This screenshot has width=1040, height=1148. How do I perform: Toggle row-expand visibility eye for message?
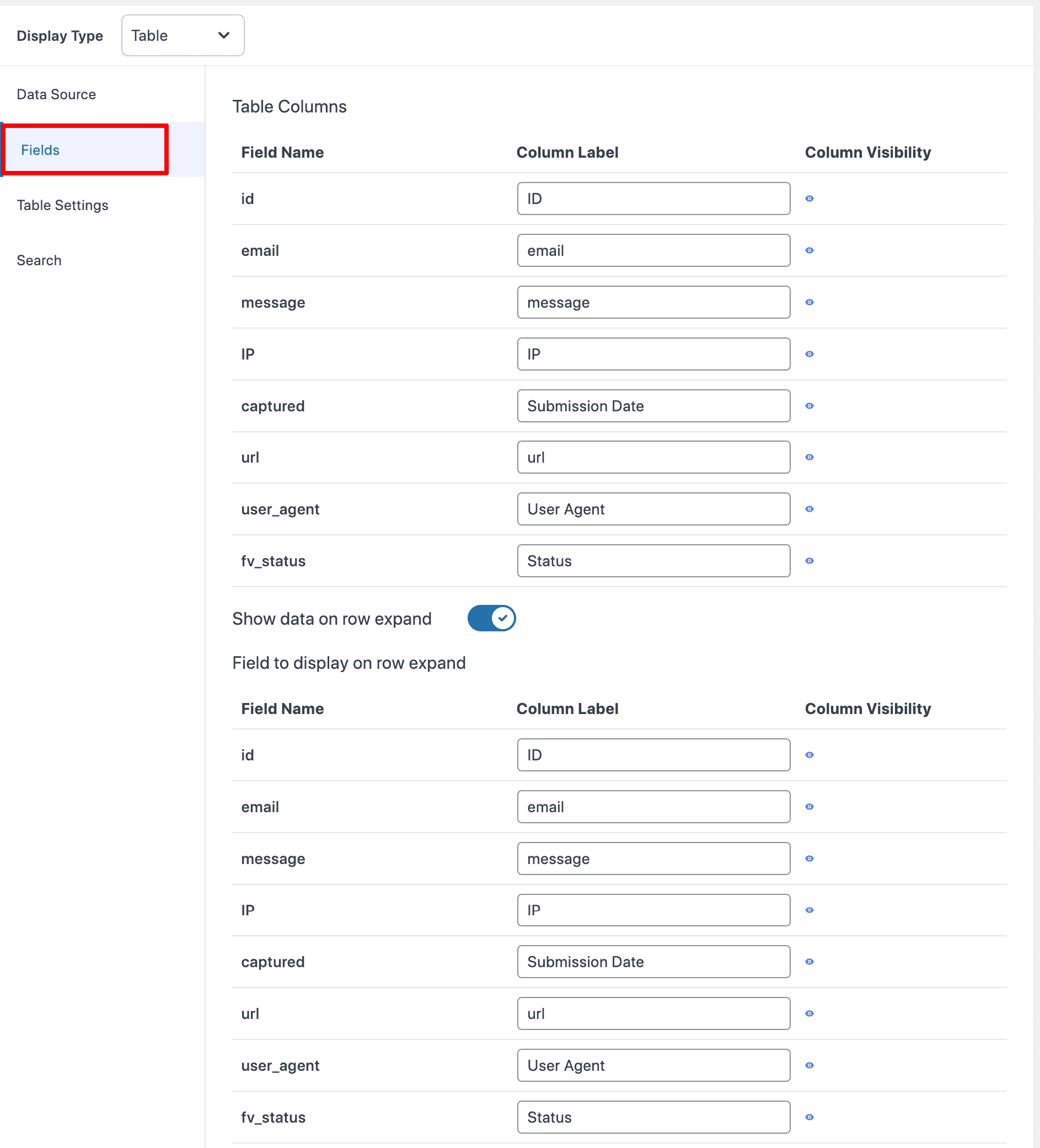coord(810,859)
